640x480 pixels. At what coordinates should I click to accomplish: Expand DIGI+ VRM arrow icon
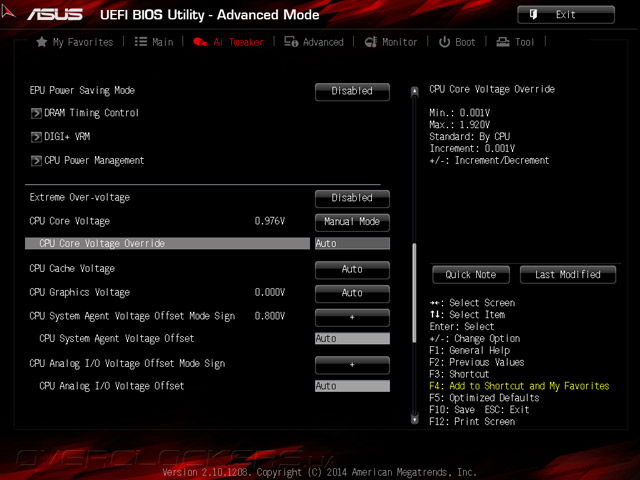(x=36, y=137)
